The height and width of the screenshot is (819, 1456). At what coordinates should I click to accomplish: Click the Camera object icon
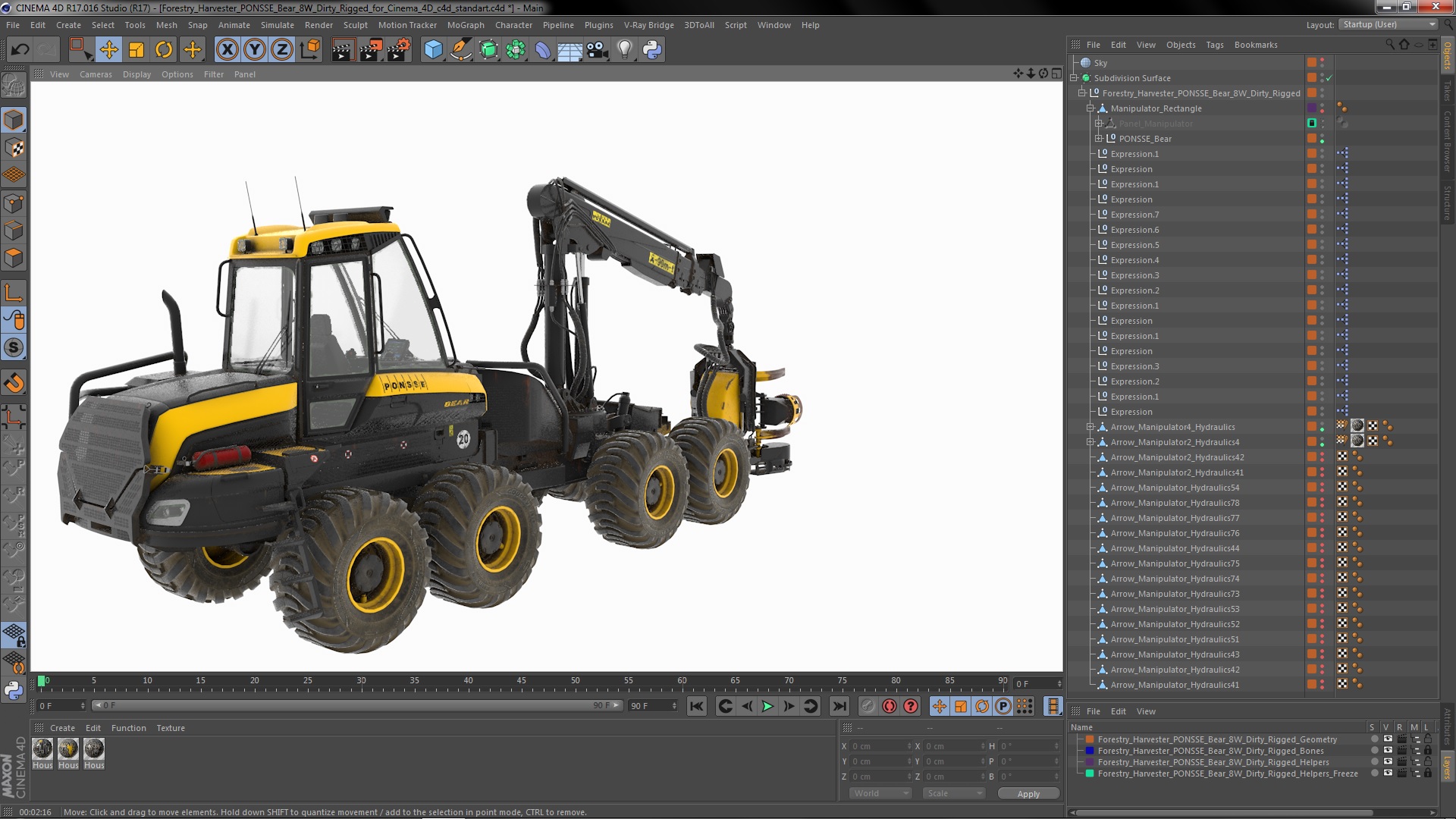(x=598, y=50)
